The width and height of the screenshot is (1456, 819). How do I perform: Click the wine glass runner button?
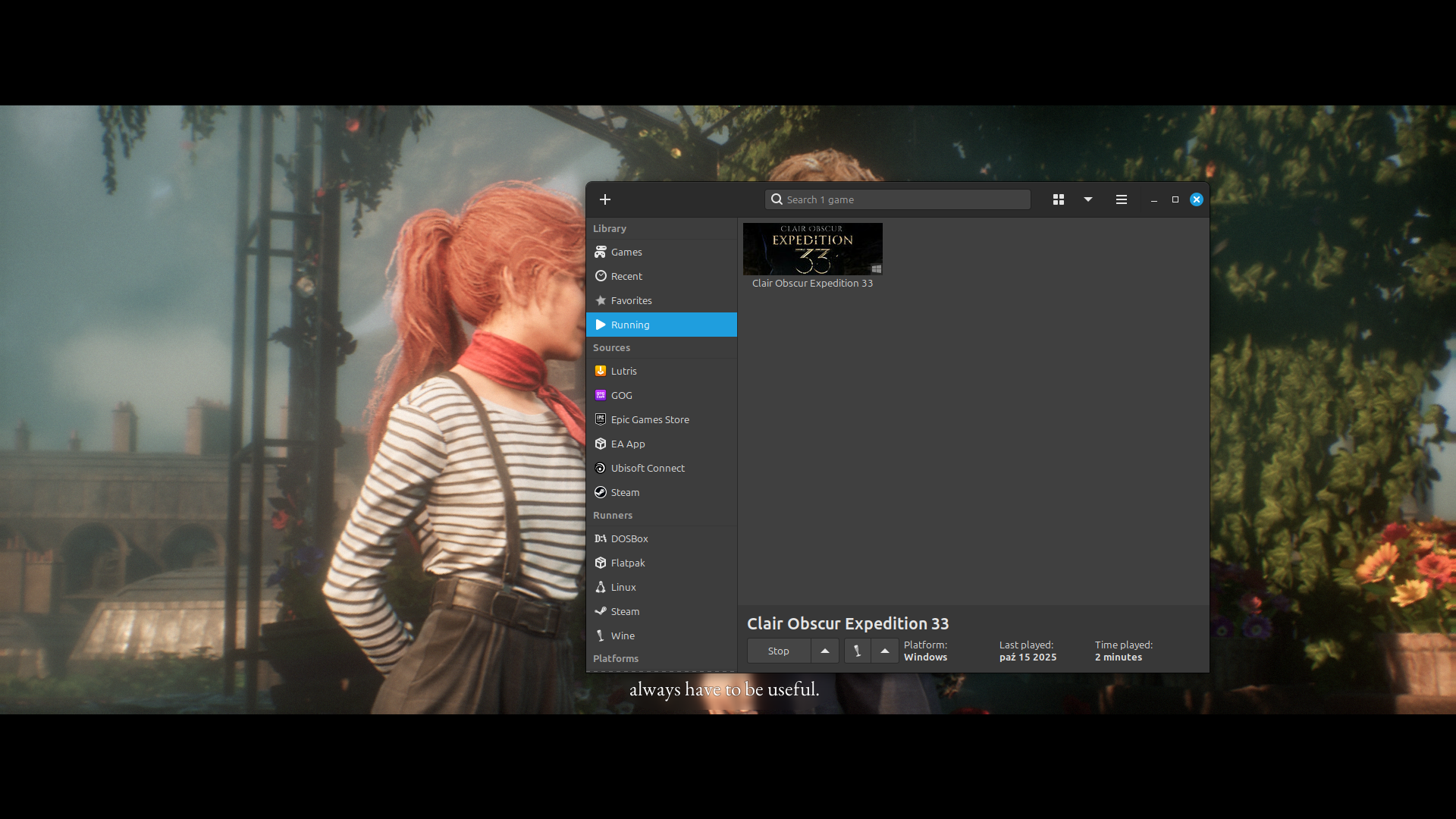click(x=858, y=651)
